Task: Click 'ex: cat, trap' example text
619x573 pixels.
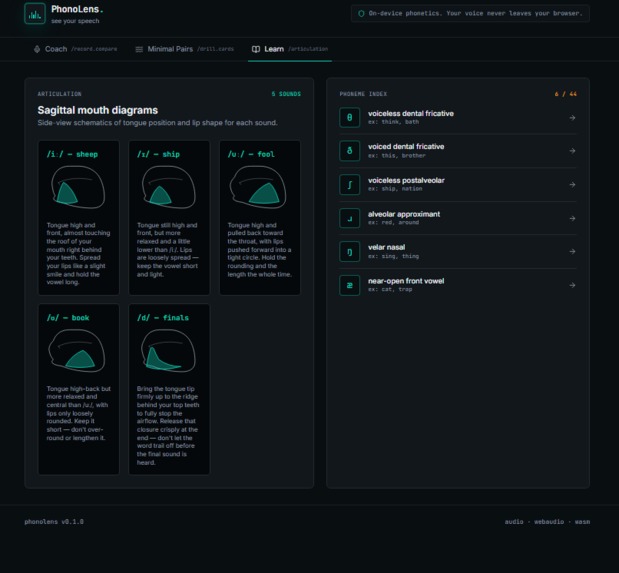Action: click(390, 289)
